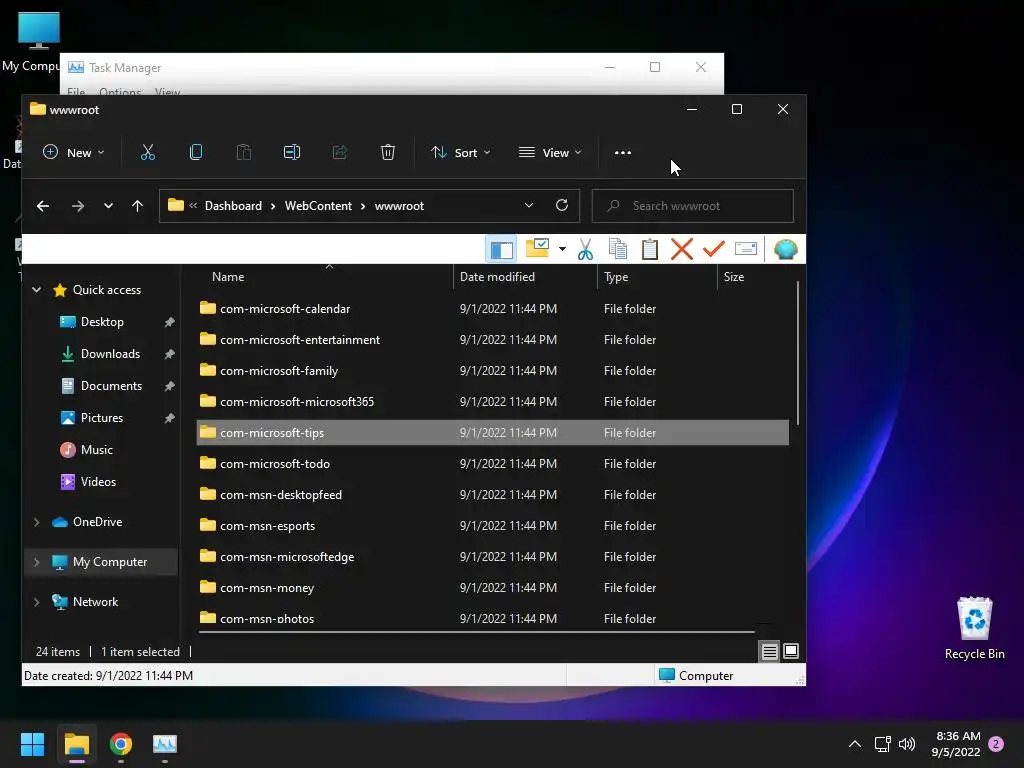Click the Search wwwroot field
The height and width of the screenshot is (768, 1024).
pos(693,206)
